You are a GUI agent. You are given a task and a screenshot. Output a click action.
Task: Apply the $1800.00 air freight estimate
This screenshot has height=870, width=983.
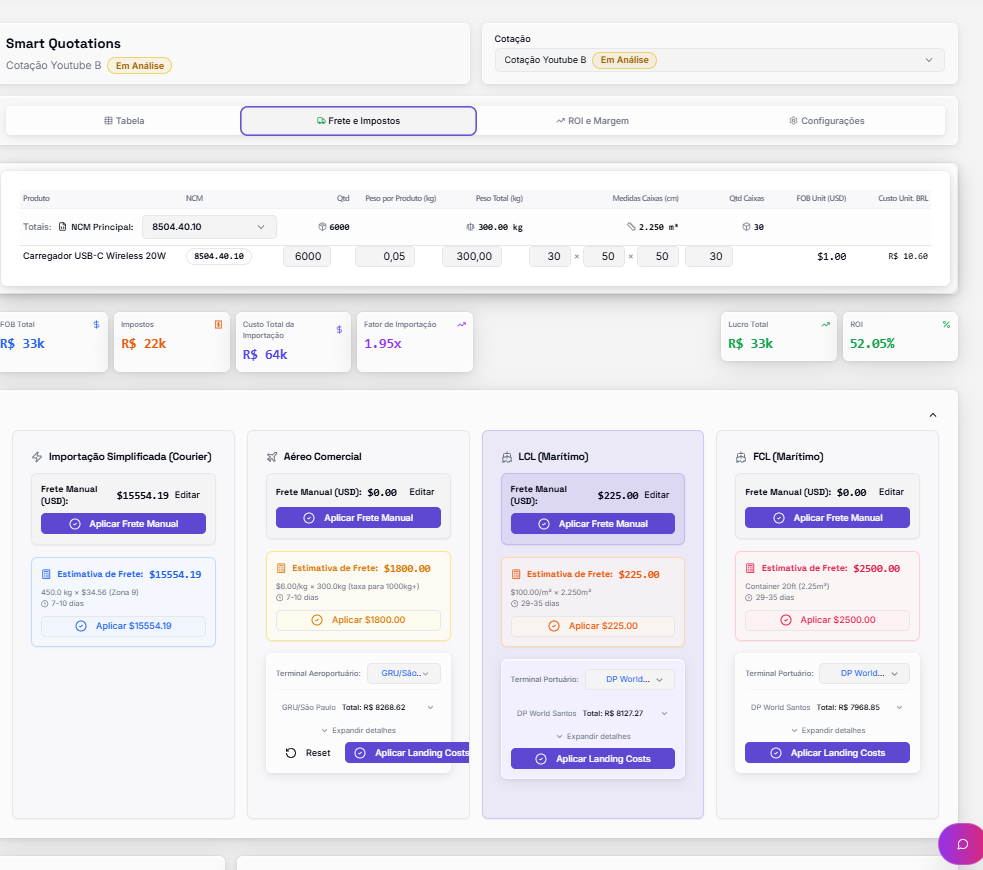point(358,620)
